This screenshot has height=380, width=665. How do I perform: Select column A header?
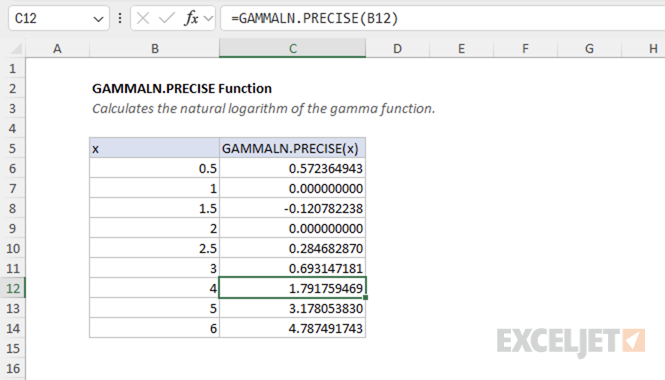click(x=57, y=49)
